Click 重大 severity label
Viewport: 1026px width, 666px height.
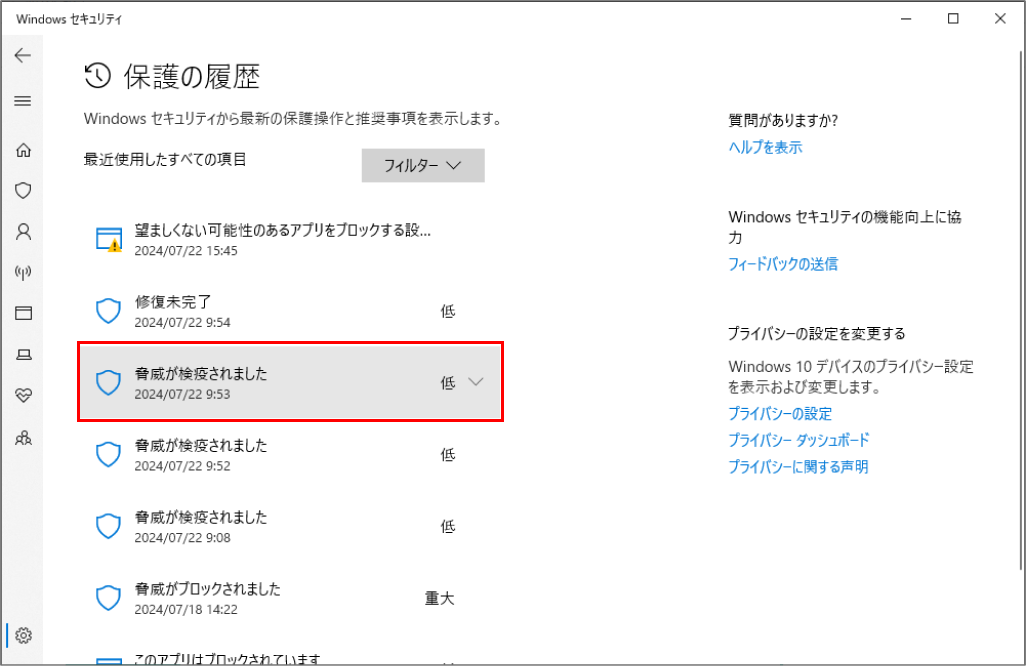pyautogui.click(x=440, y=598)
